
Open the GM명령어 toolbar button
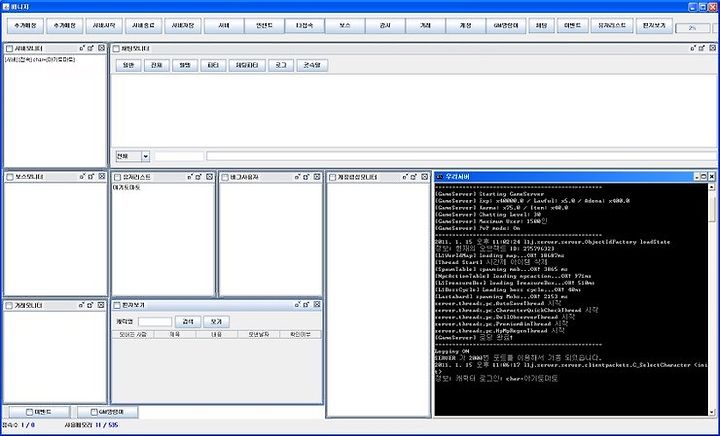pos(506,26)
